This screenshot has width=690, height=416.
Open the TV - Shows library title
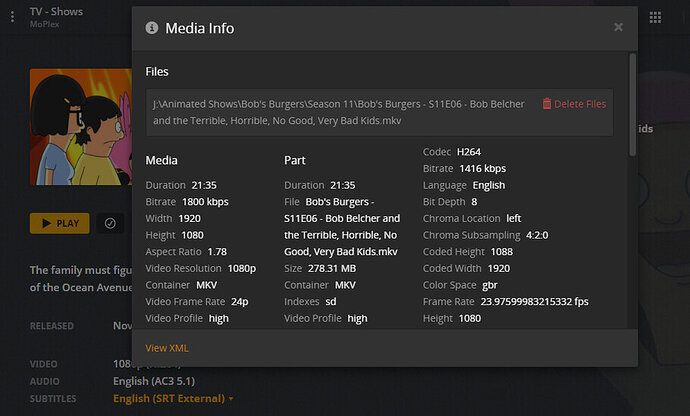[56, 12]
